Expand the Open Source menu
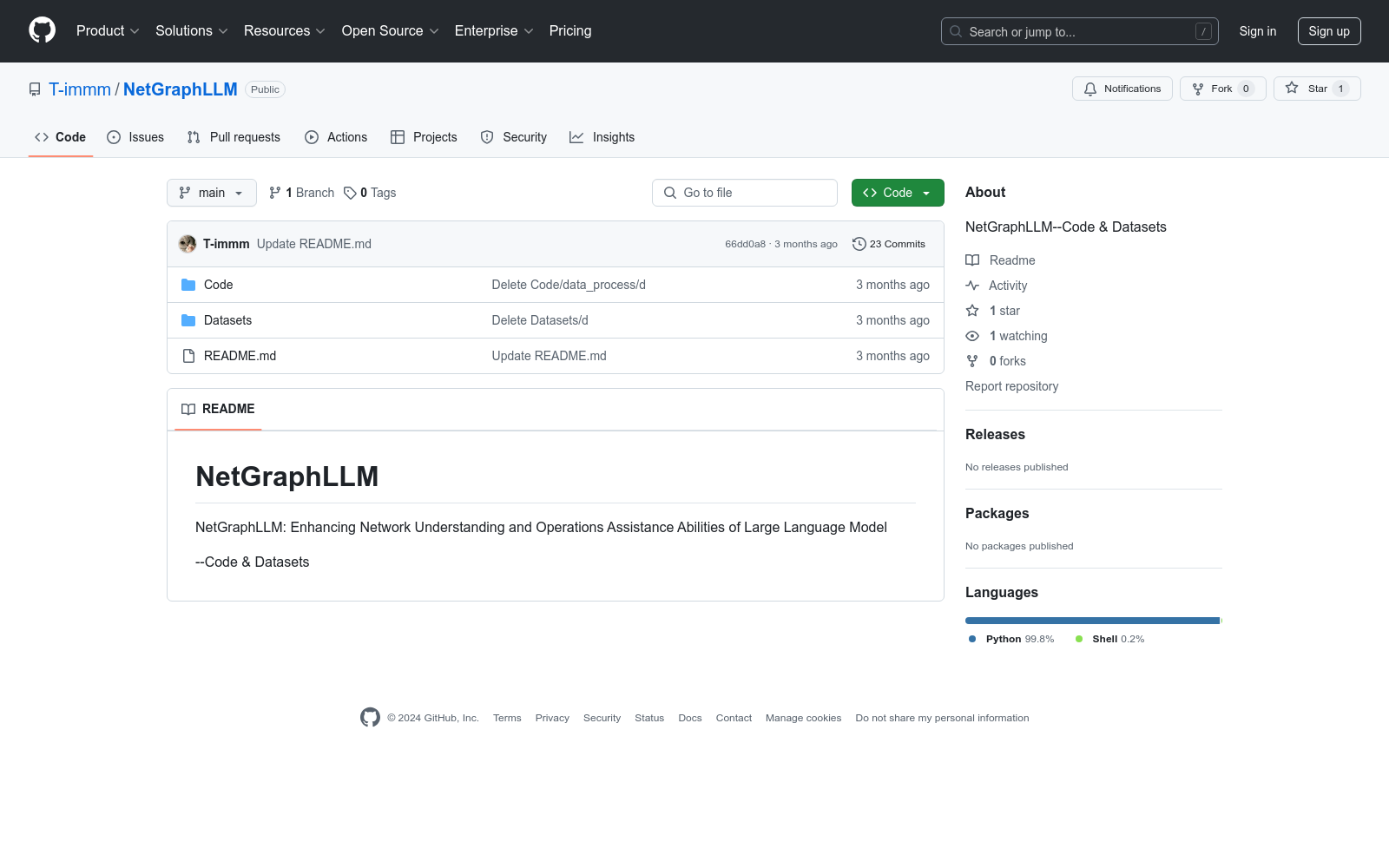This screenshot has width=1389, height=868. point(391,31)
